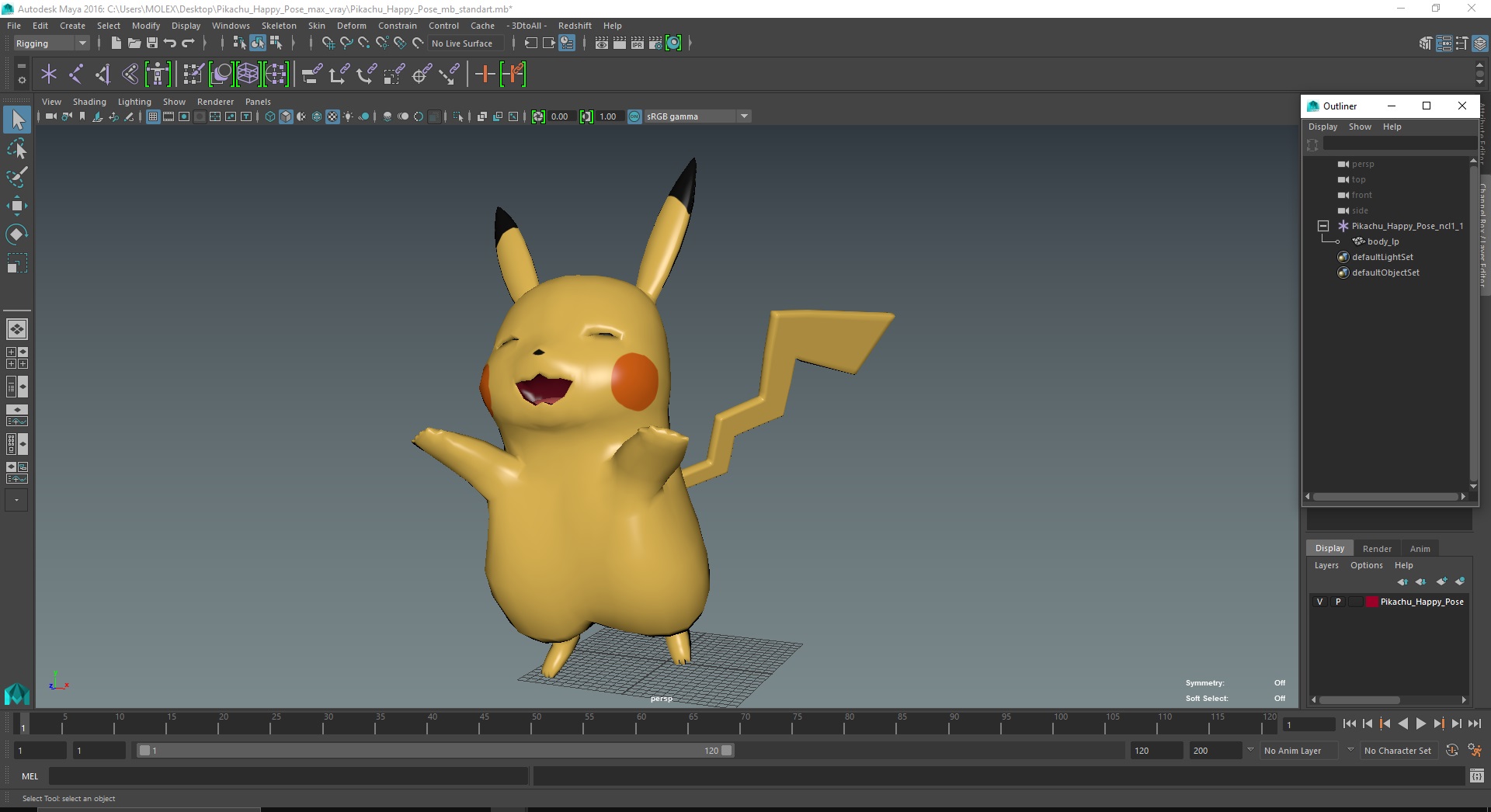Click the time range slider bar
The image size is (1491, 812).
coord(435,751)
